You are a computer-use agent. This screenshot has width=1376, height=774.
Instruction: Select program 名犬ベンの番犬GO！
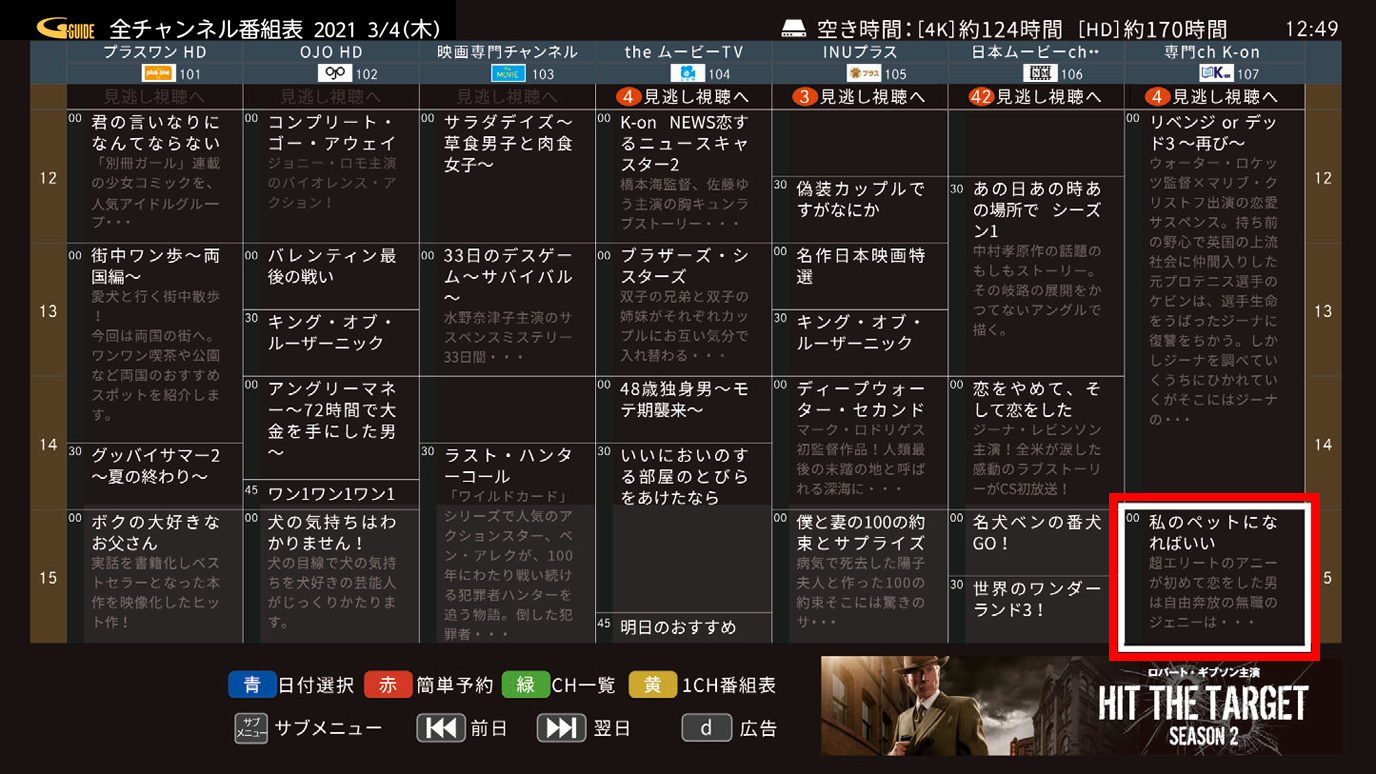pyautogui.click(x=1036, y=543)
